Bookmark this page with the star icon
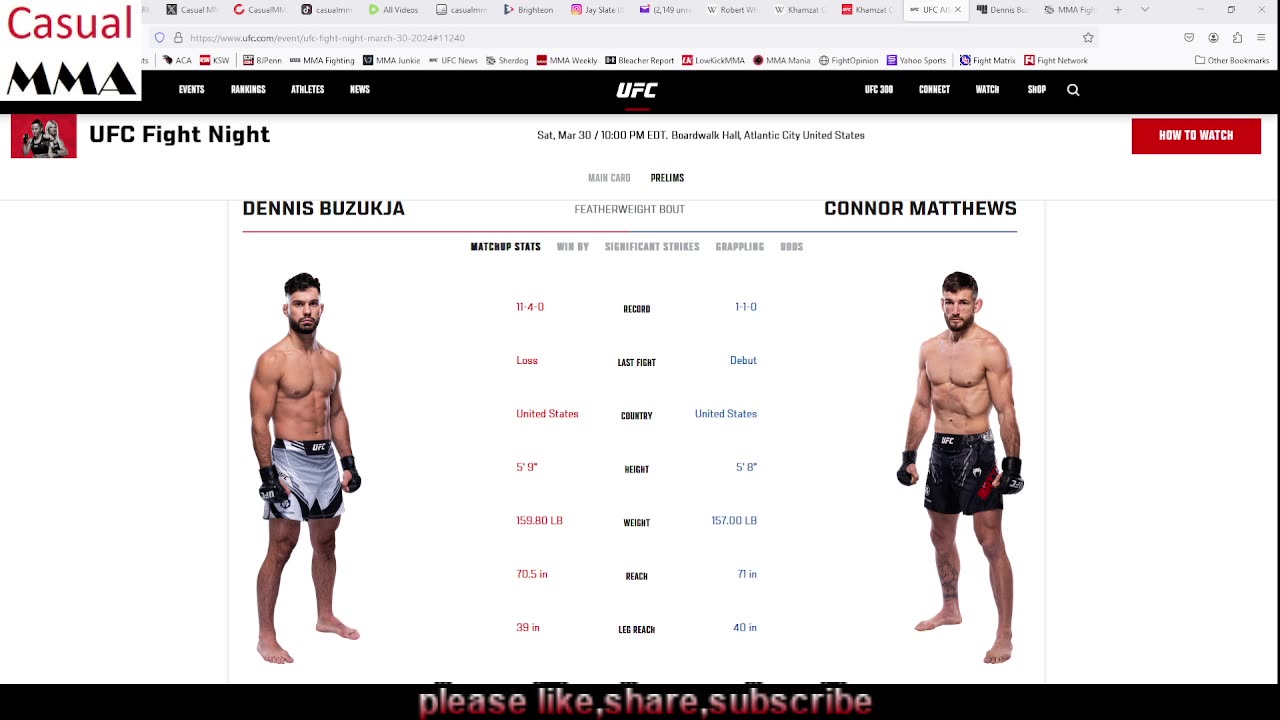The width and height of the screenshot is (1280, 720). pos(1088,38)
